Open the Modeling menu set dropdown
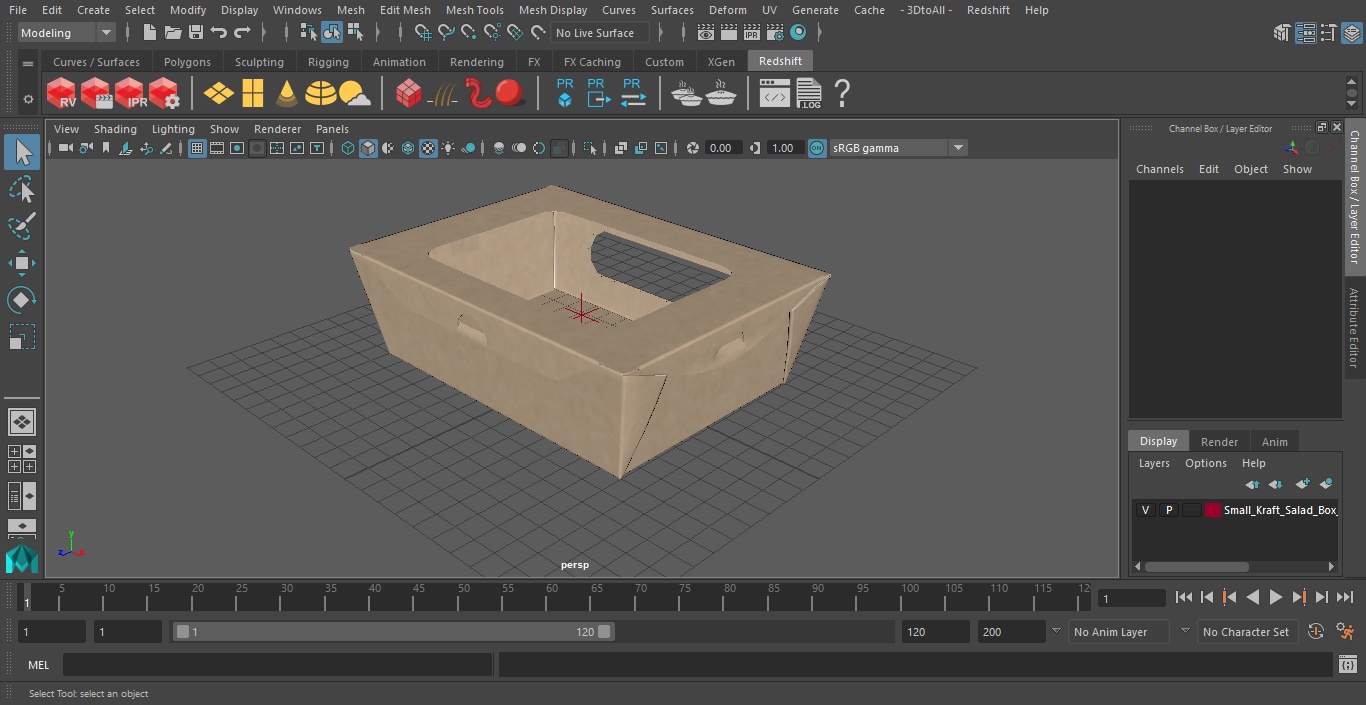 tap(66, 33)
